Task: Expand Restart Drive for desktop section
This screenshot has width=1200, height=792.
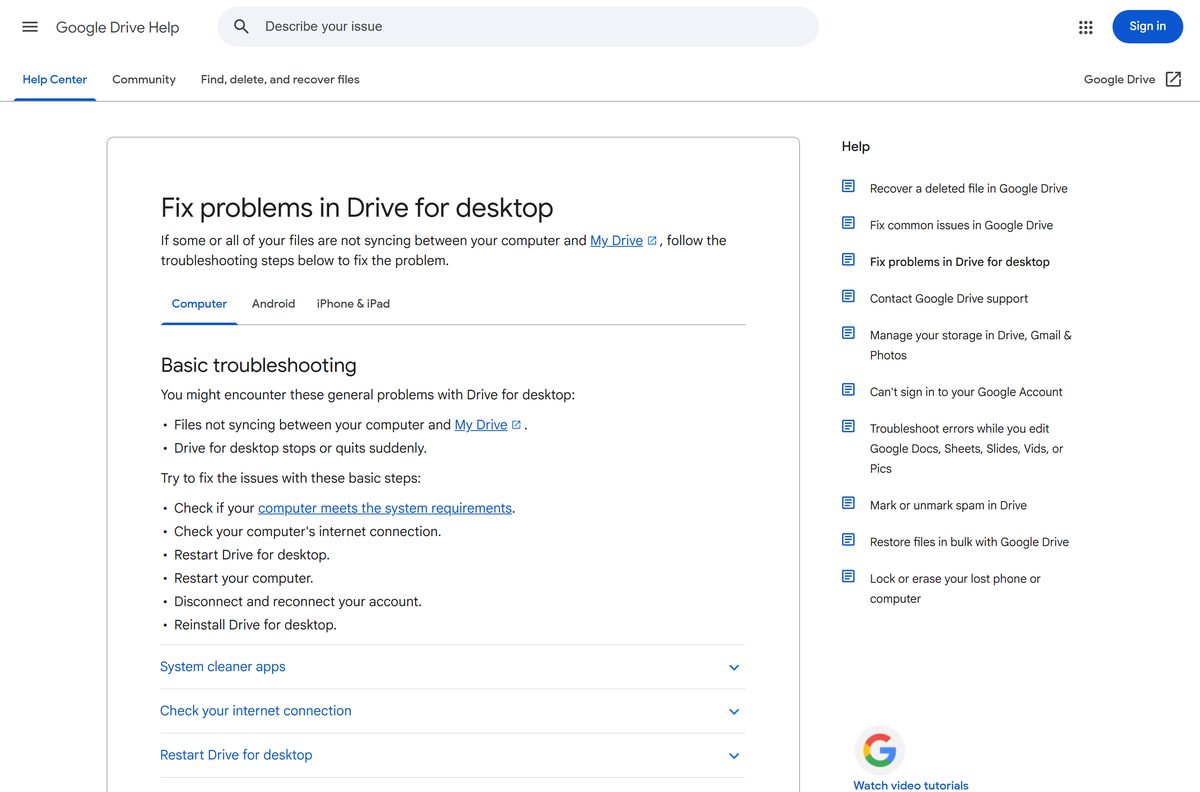Action: [x=452, y=755]
